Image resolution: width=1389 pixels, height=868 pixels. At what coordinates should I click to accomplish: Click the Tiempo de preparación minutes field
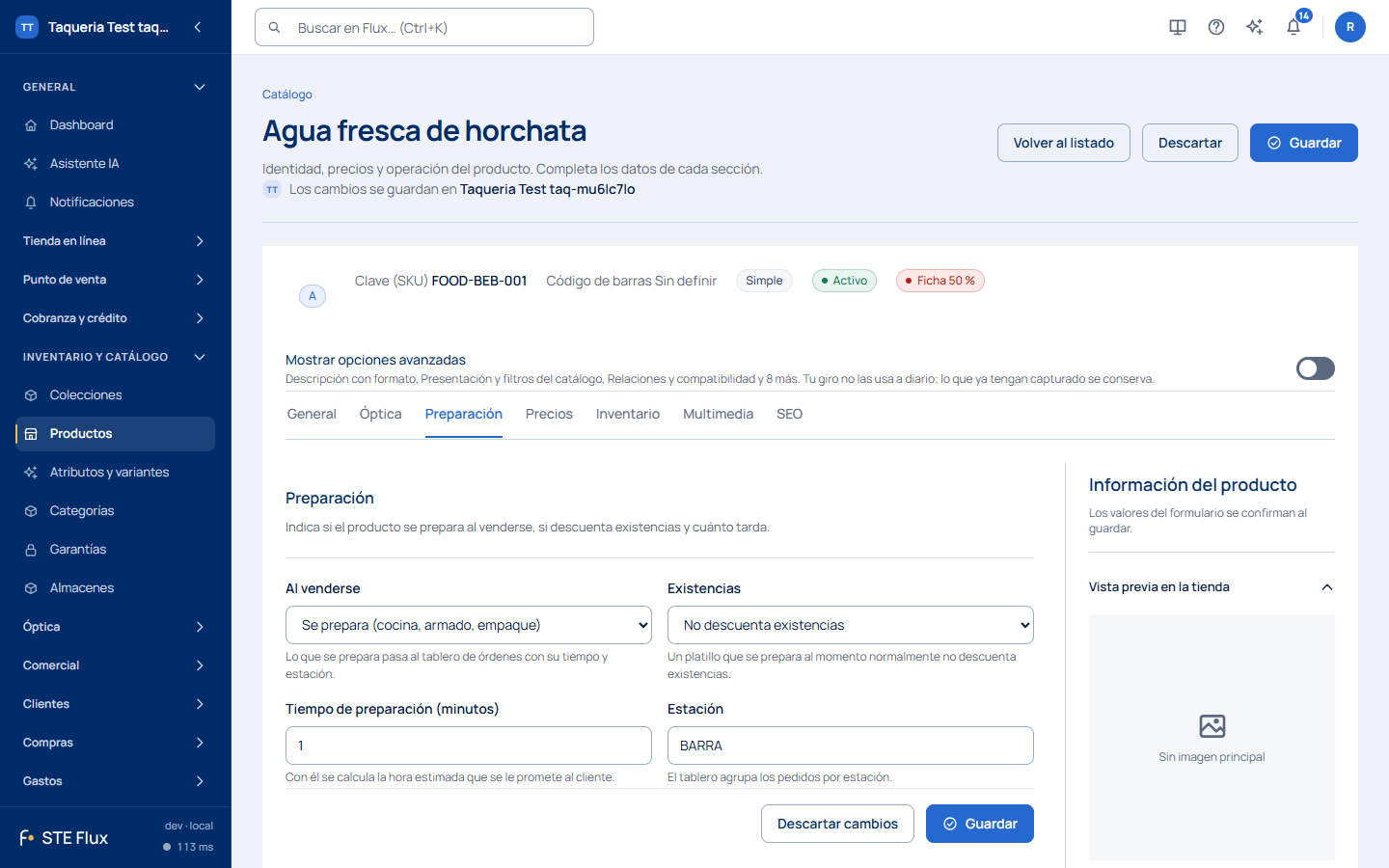(x=469, y=746)
